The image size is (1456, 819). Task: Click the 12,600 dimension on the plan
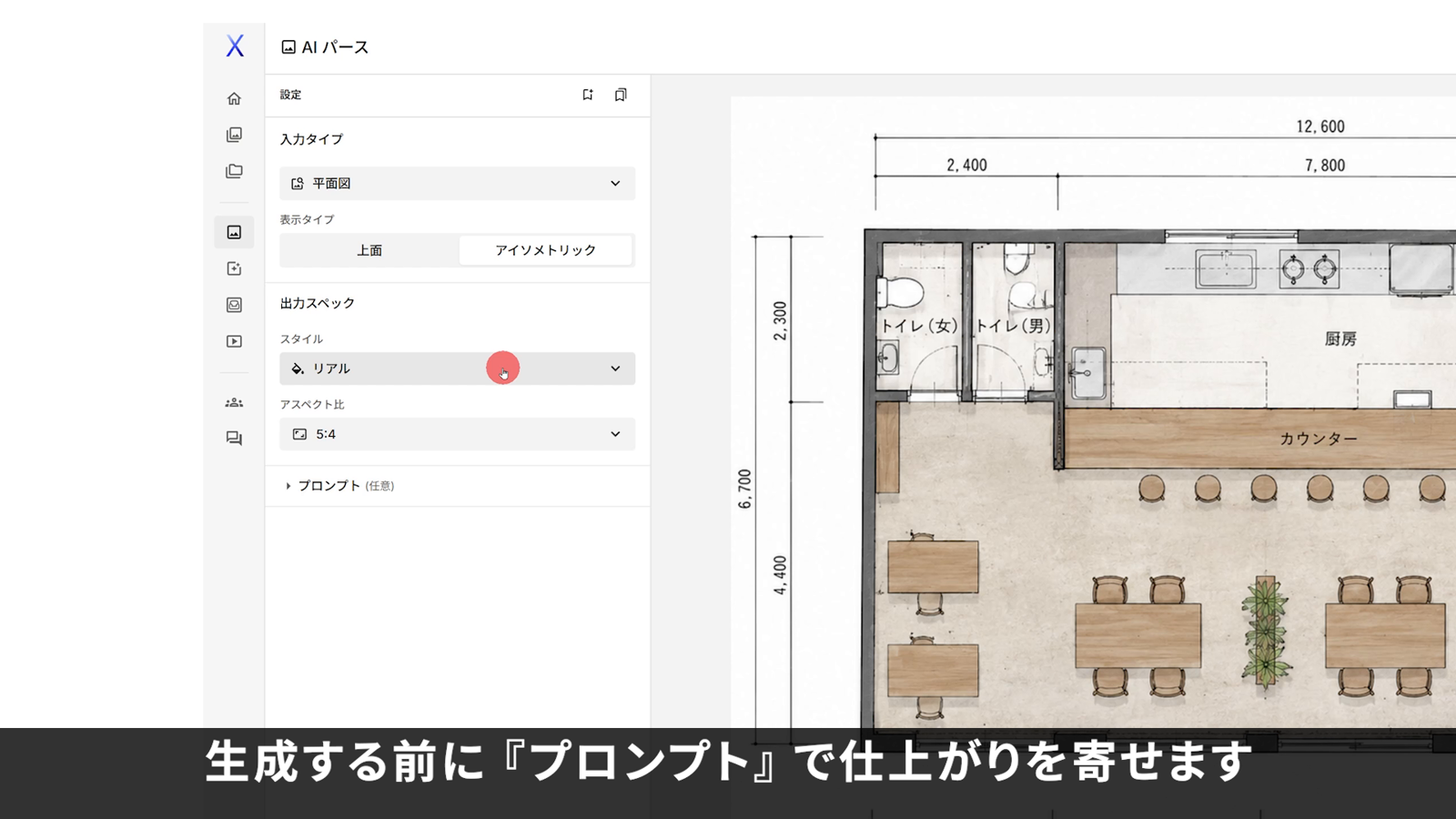[x=1320, y=126]
